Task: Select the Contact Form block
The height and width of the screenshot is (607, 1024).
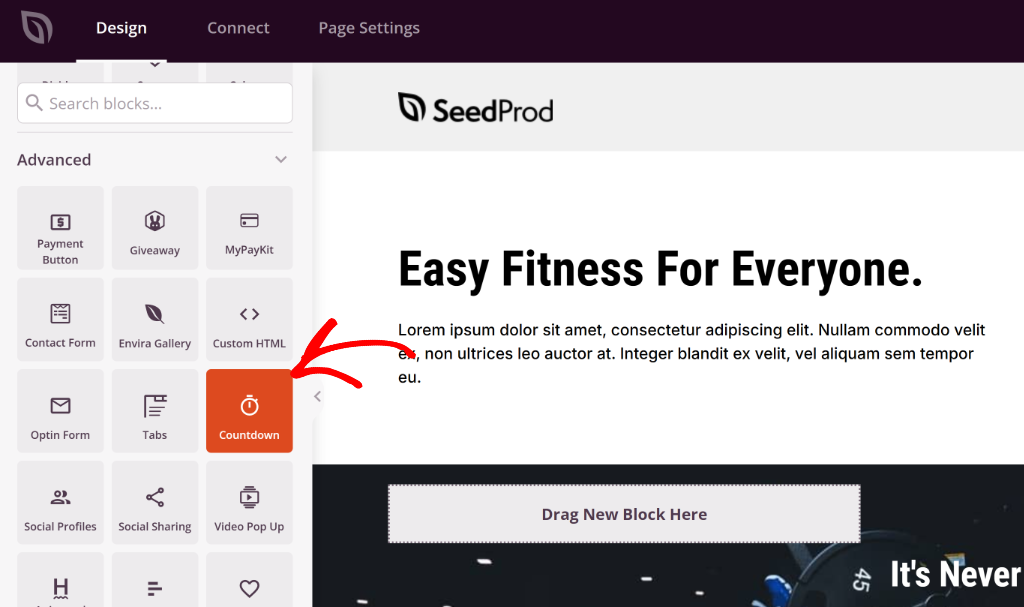Action: pos(60,320)
